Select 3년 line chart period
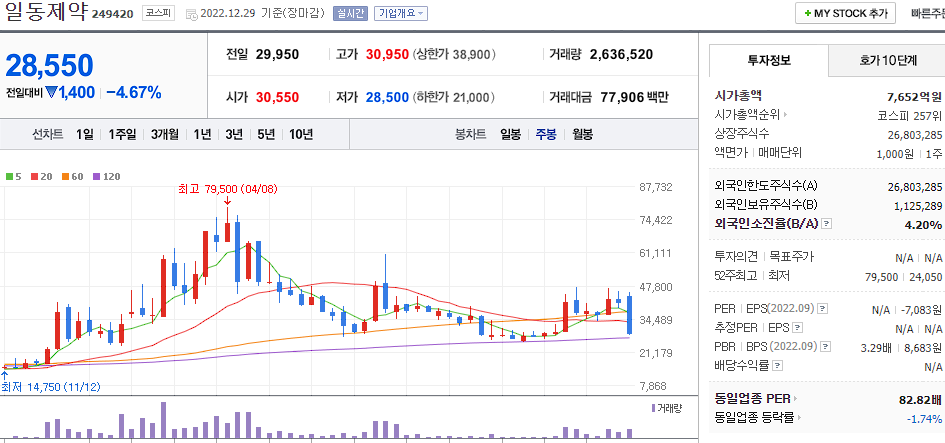 click(234, 134)
